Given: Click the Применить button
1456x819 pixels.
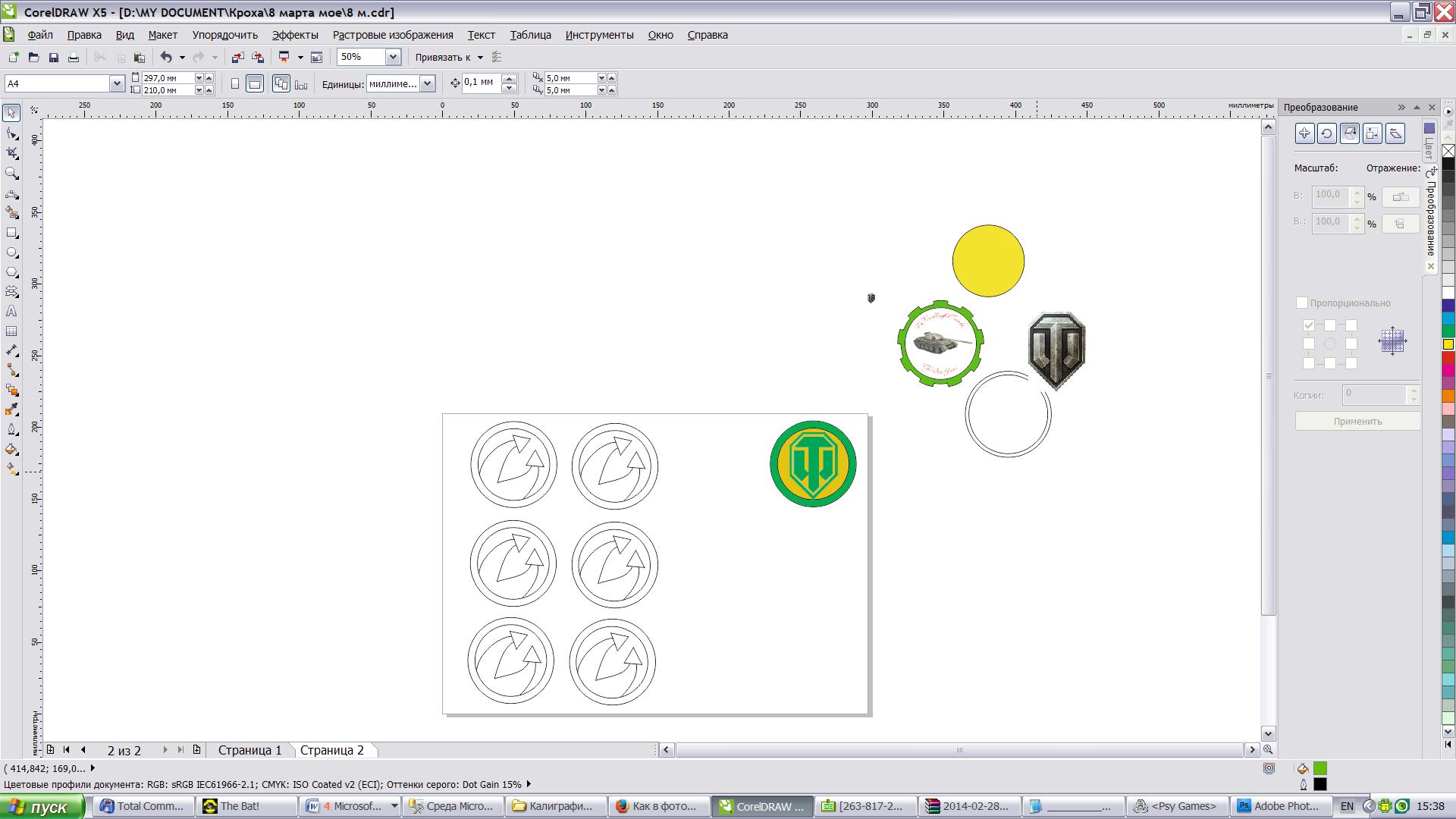Looking at the screenshot, I should 1357,421.
